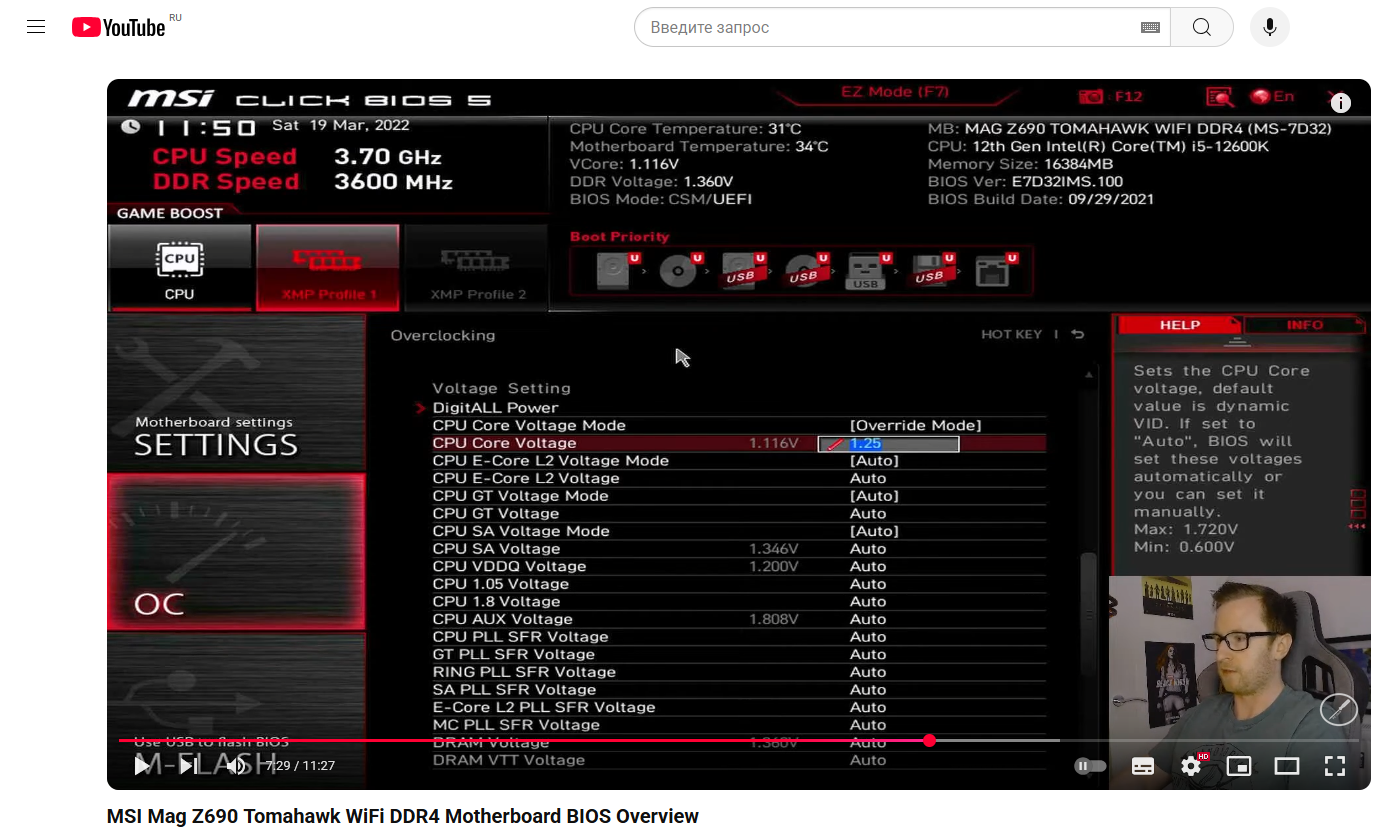Open the BIOS search magnifier icon
Viewport: 1382px width, 835px height.
[x=1219, y=97]
